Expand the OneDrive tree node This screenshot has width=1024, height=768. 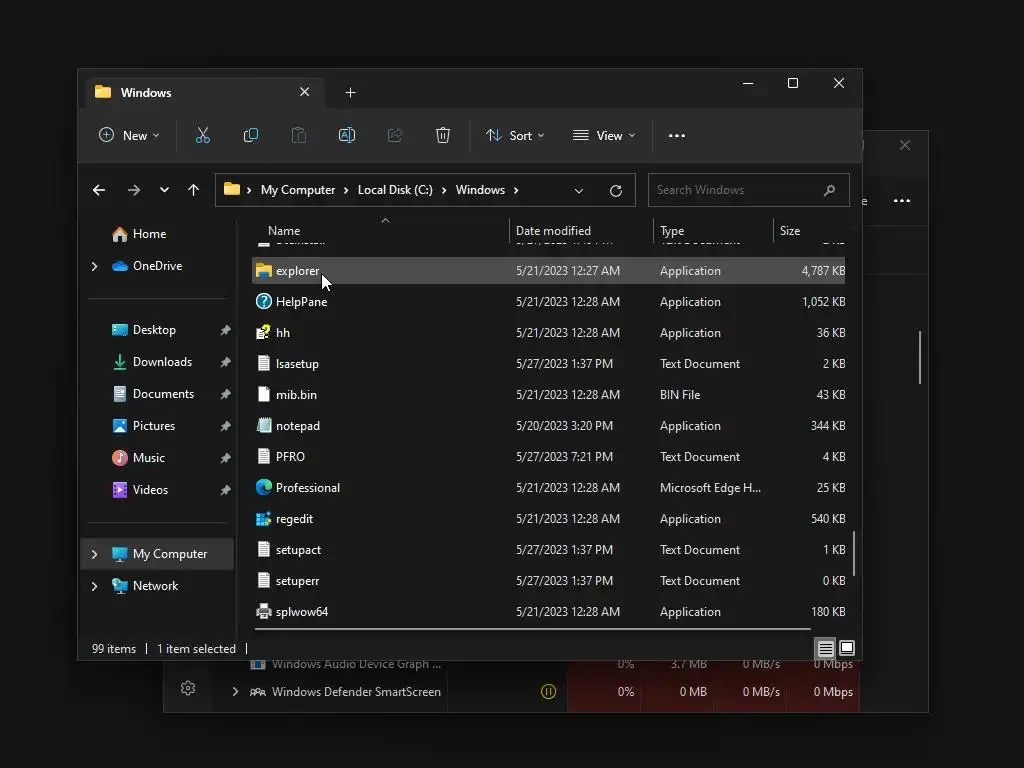coord(95,266)
